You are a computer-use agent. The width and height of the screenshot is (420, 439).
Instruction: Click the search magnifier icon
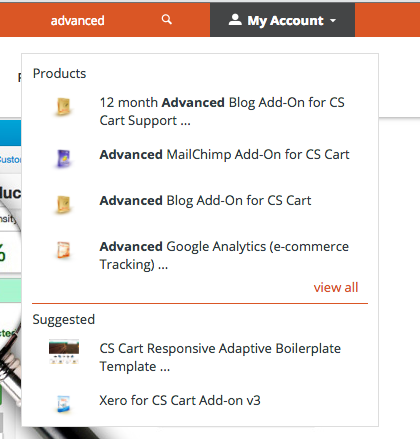pyautogui.click(x=167, y=20)
